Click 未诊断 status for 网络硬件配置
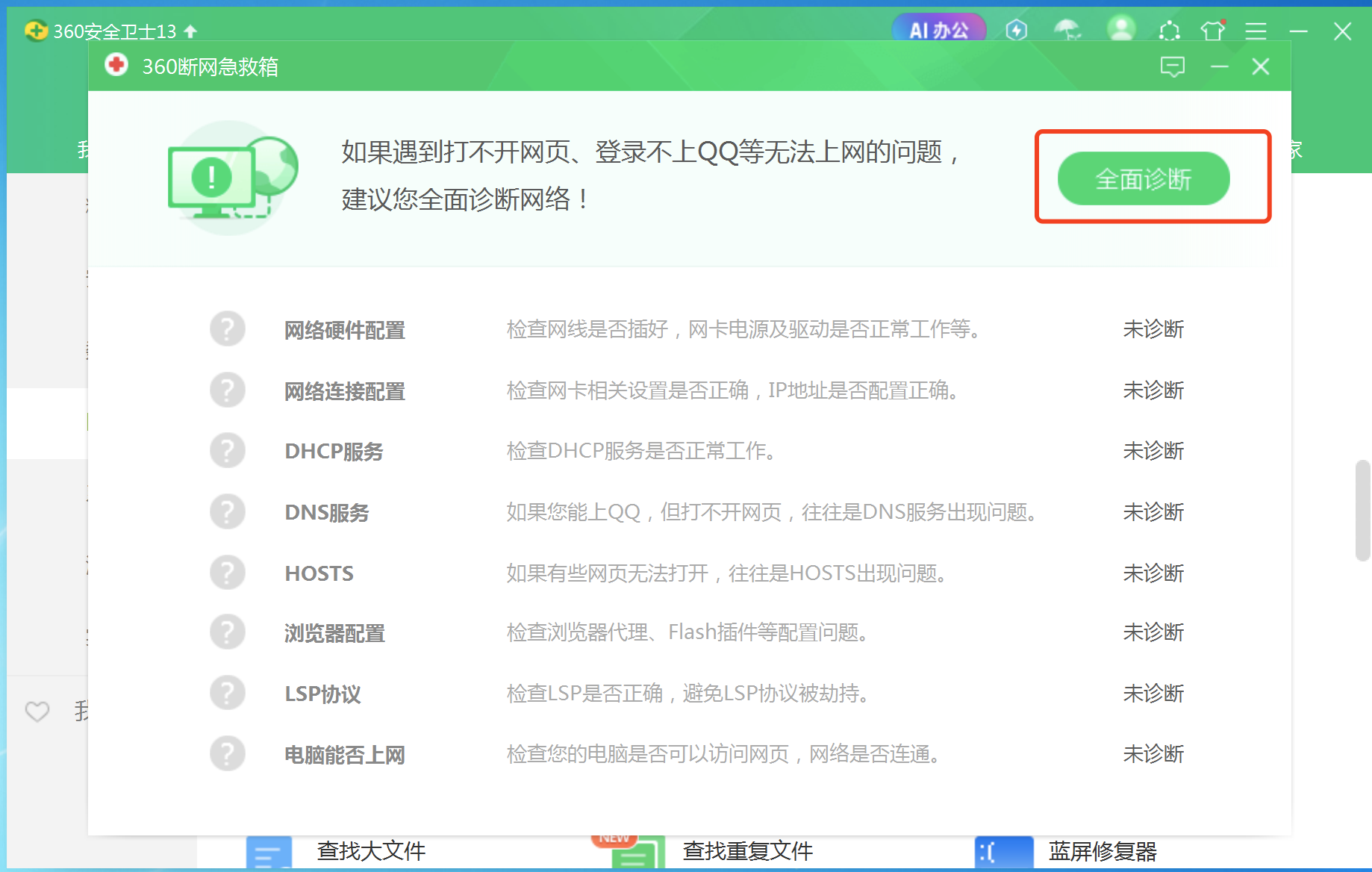The image size is (1372, 872). coord(1153,329)
